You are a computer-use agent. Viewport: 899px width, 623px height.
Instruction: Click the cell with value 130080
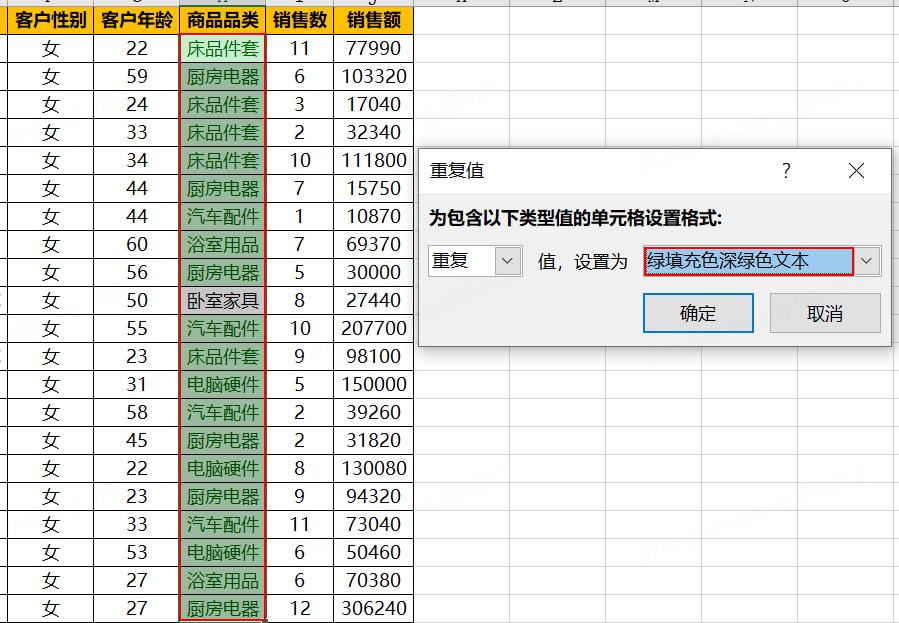tap(373, 468)
